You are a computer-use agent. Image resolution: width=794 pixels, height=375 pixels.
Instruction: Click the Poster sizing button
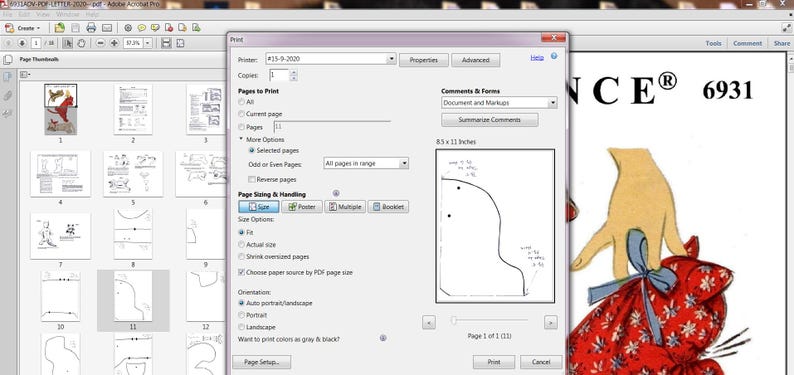(302, 206)
